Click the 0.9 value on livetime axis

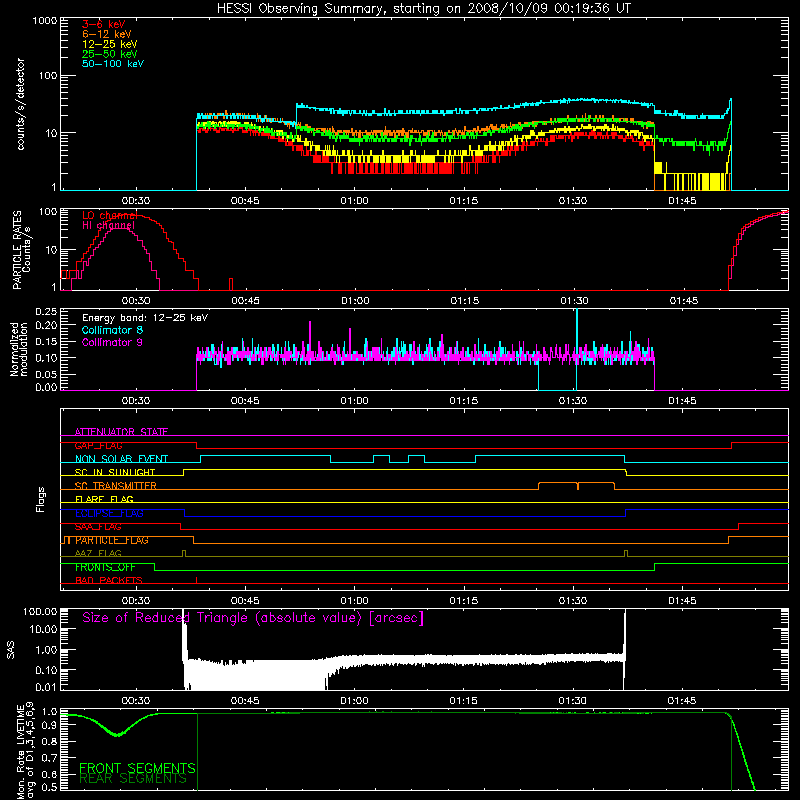click(49, 724)
